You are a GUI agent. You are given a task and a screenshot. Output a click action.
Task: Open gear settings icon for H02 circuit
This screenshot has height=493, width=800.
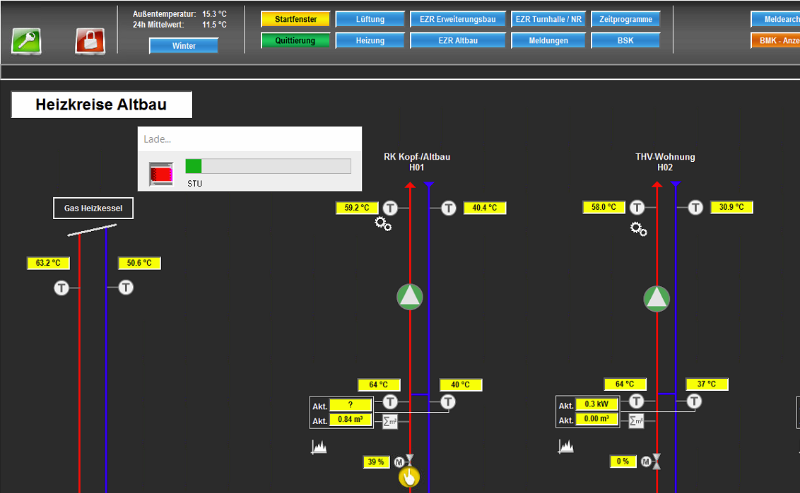[638, 229]
